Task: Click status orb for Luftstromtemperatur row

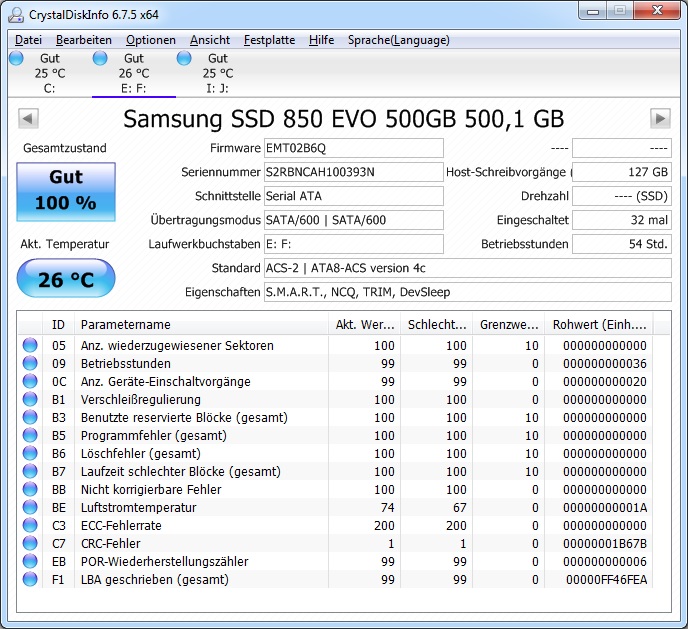Action: 30,507
